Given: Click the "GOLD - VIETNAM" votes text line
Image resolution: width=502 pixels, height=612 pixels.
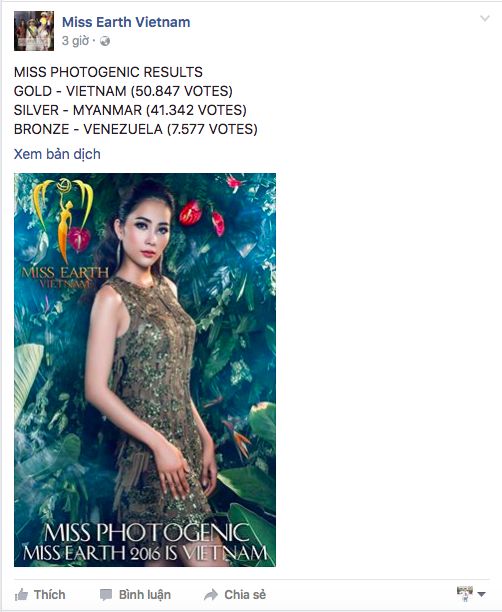Looking at the screenshot, I should [x=123, y=91].
